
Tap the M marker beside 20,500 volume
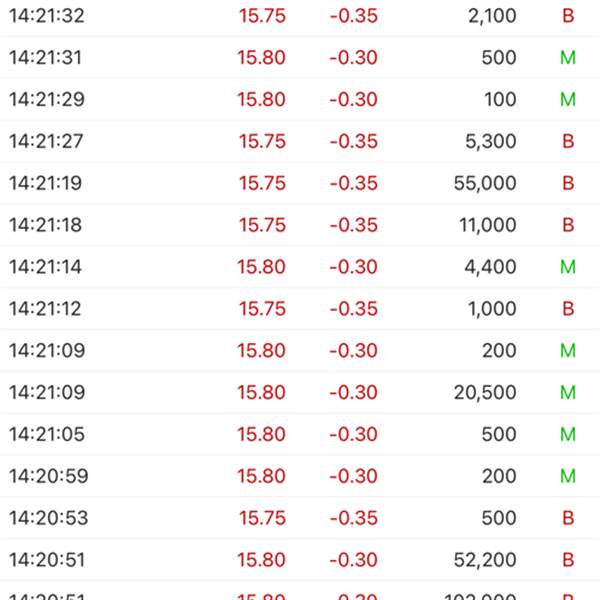[x=568, y=393]
